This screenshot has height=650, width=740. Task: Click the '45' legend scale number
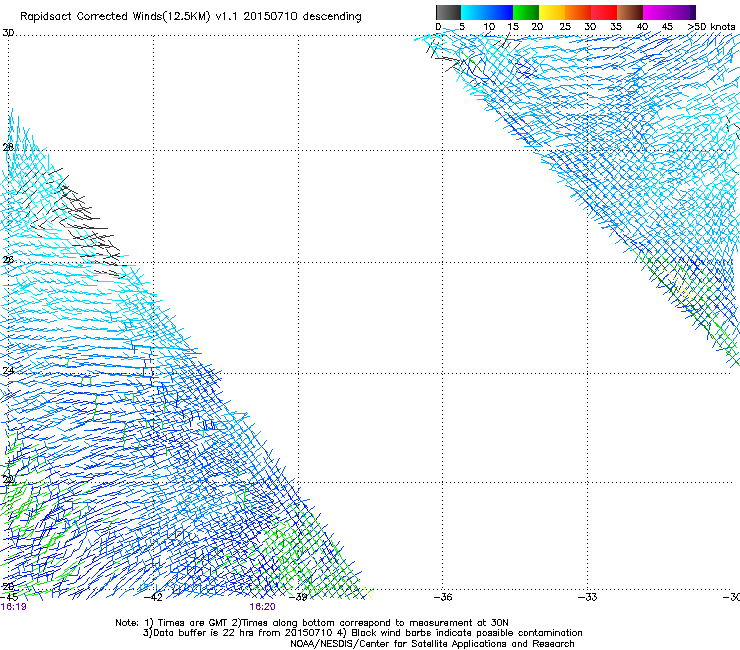(x=667, y=27)
